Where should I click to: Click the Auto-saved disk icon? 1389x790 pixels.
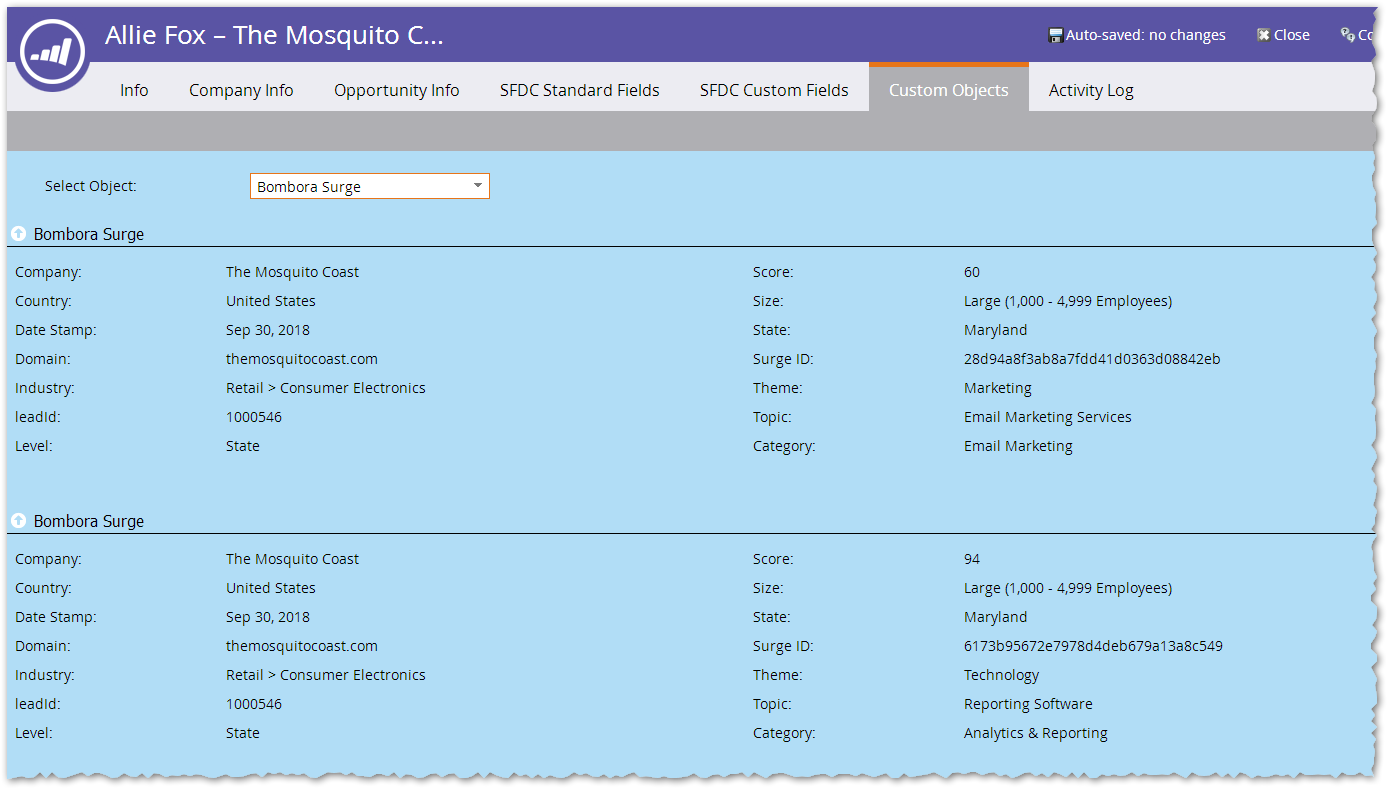(x=1055, y=35)
